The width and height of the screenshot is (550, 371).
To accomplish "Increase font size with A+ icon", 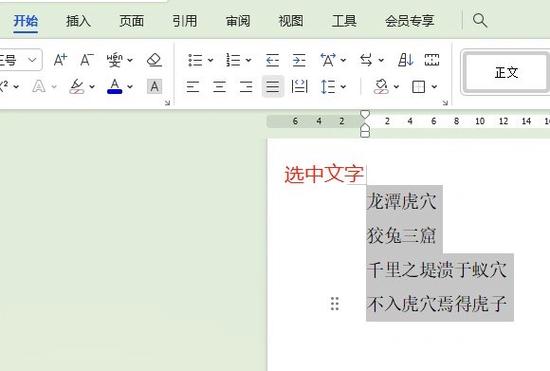I will [x=60, y=60].
